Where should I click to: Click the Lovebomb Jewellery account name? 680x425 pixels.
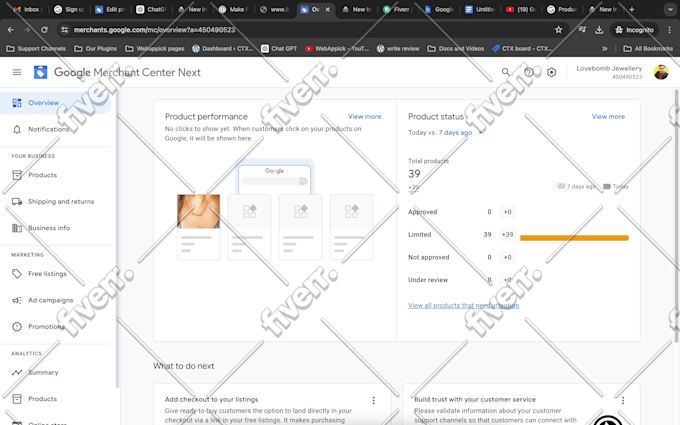[609, 68]
